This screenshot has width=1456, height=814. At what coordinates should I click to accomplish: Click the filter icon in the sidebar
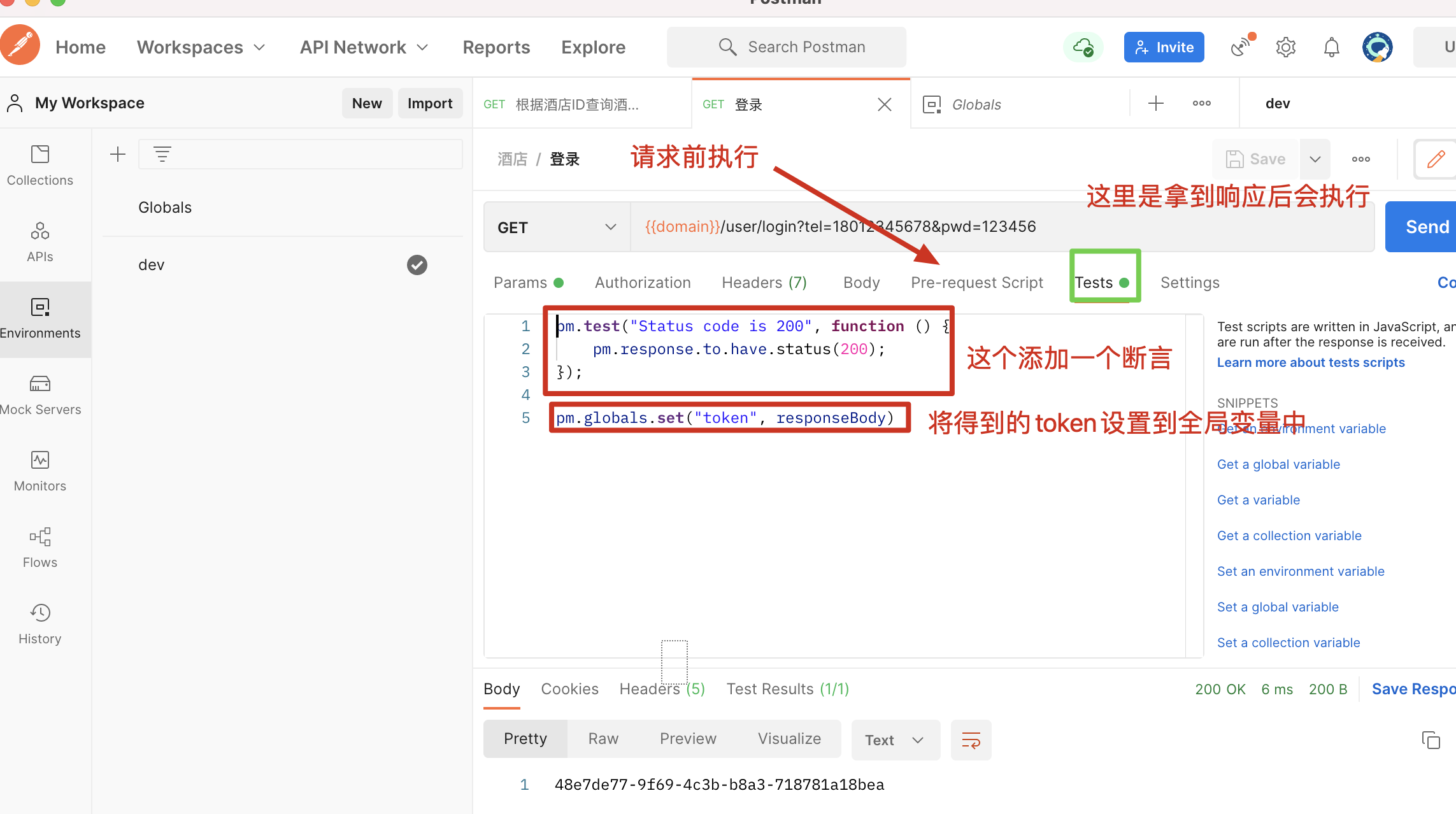point(162,154)
